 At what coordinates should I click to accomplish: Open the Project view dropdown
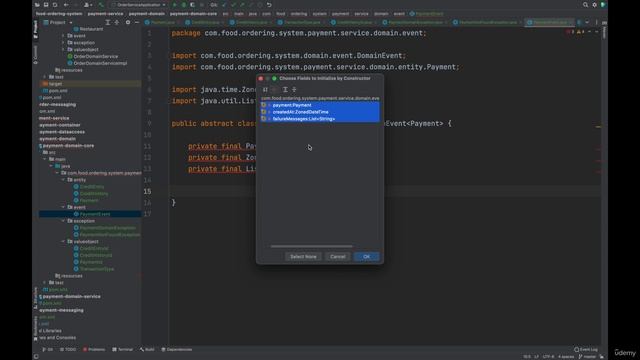pyautogui.click(x=58, y=22)
